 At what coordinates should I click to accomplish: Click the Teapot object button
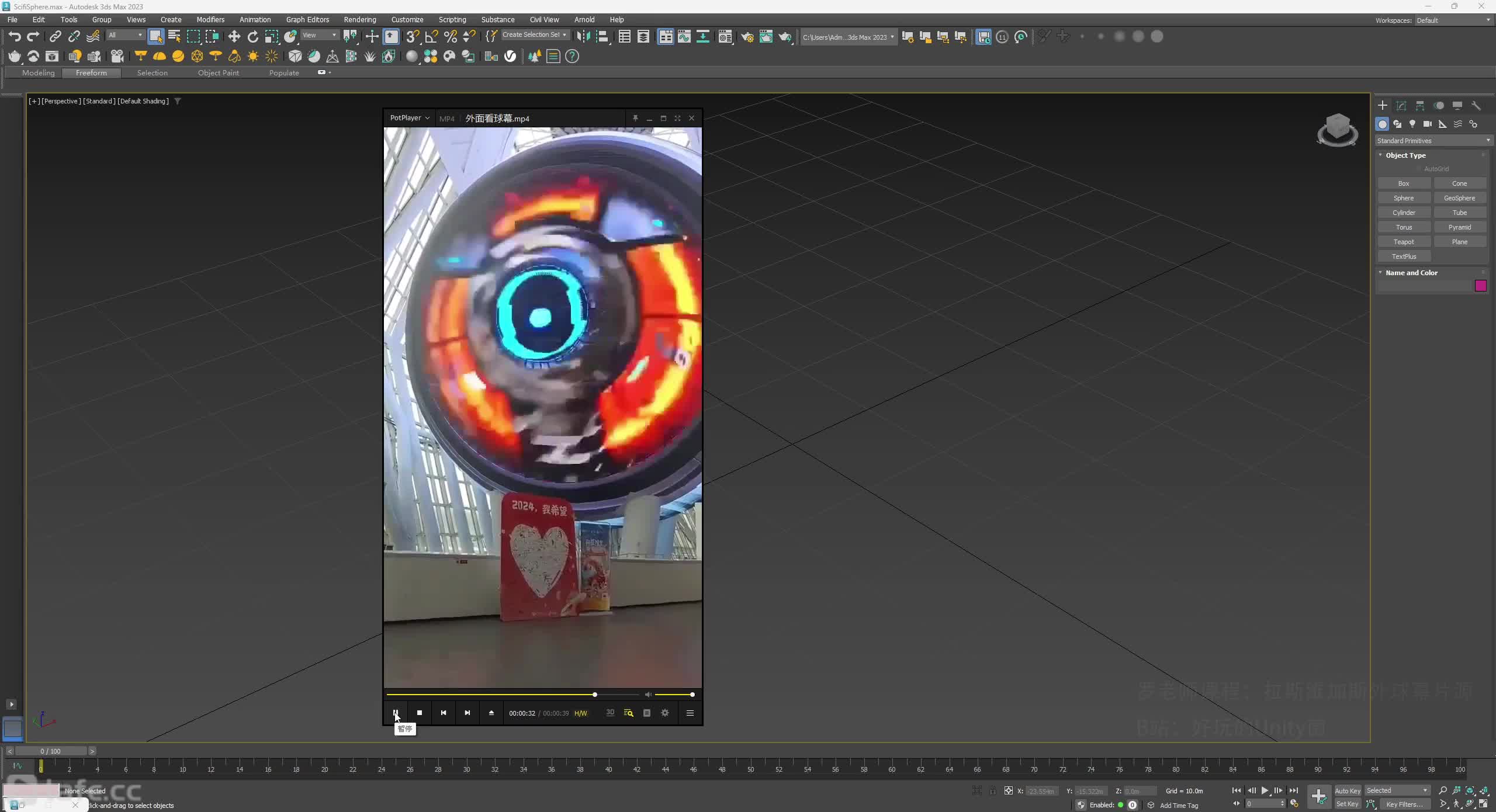(1404, 242)
